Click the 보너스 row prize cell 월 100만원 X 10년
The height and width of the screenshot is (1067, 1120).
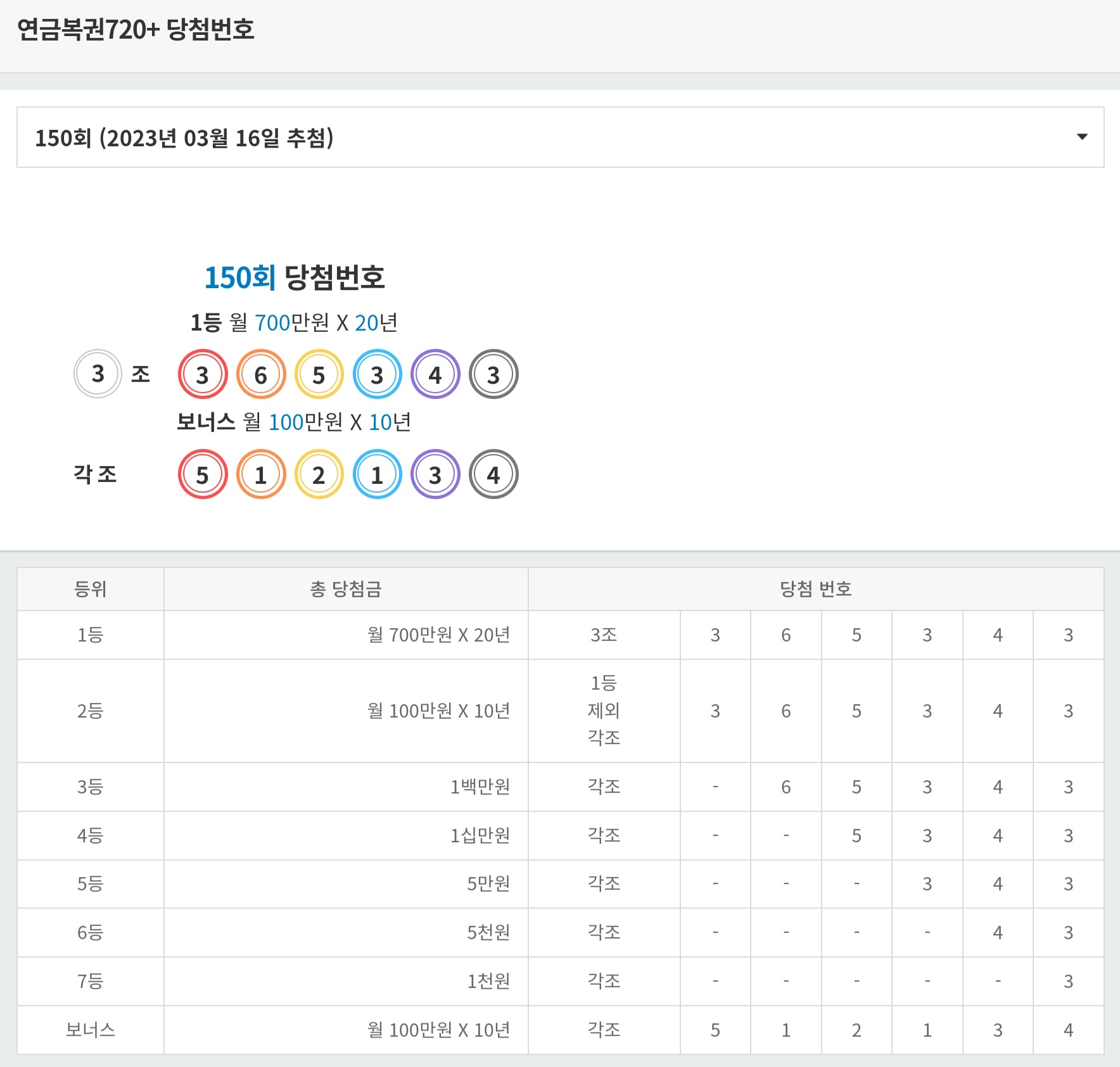[346, 1030]
